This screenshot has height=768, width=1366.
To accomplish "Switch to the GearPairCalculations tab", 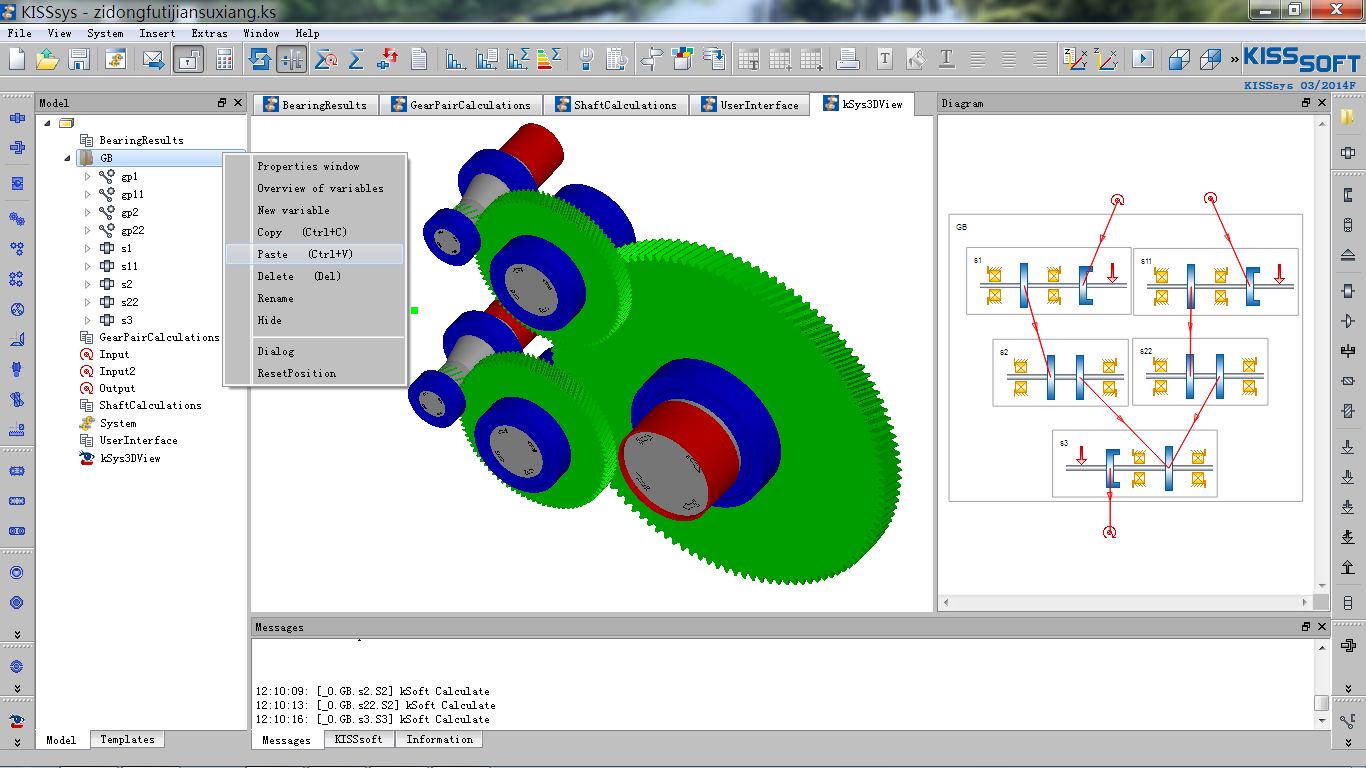I will [x=461, y=104].
